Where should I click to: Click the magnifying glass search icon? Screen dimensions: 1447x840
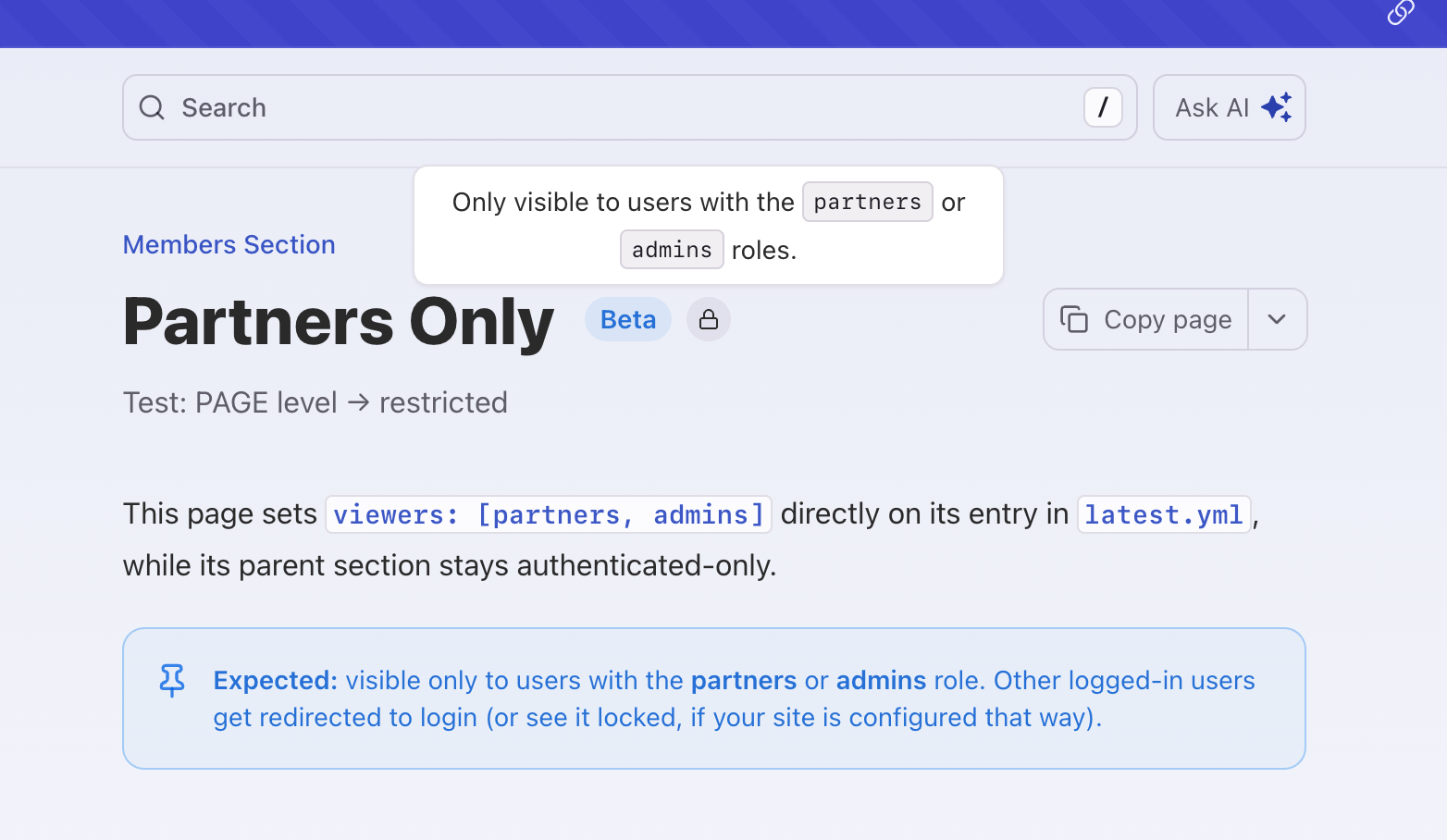152,107
